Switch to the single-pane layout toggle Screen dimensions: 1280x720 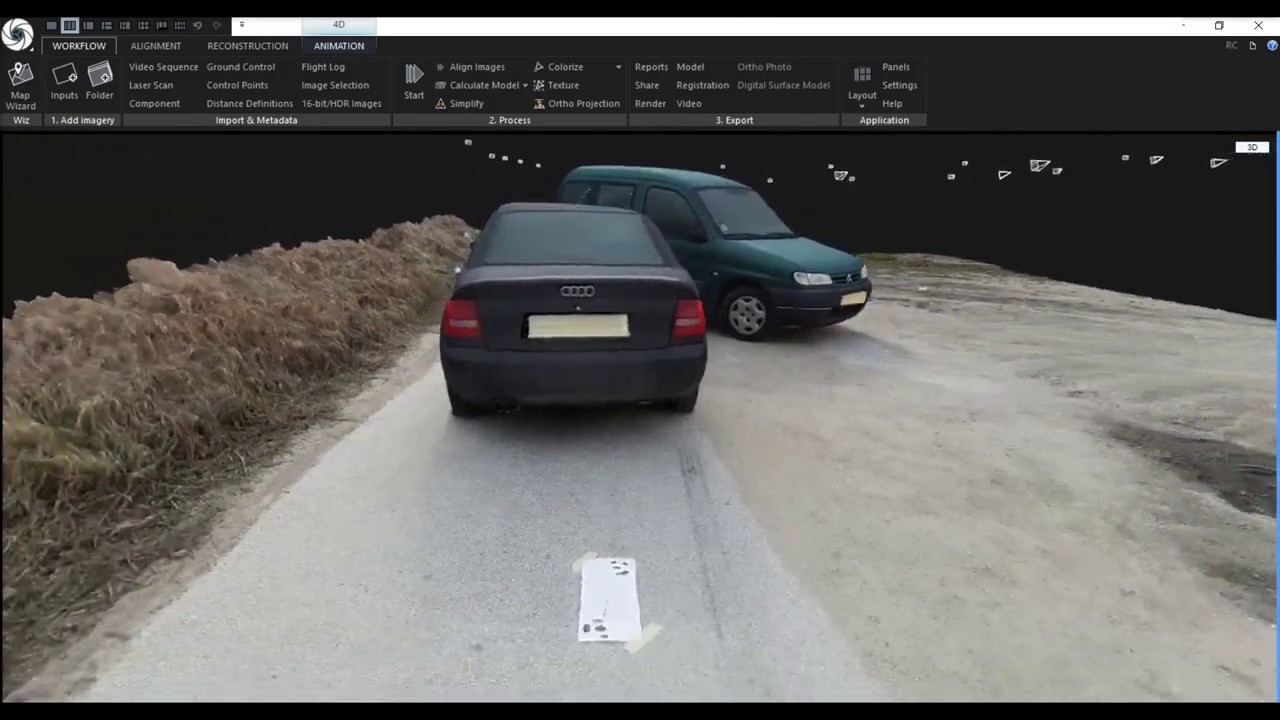point(51,25)
